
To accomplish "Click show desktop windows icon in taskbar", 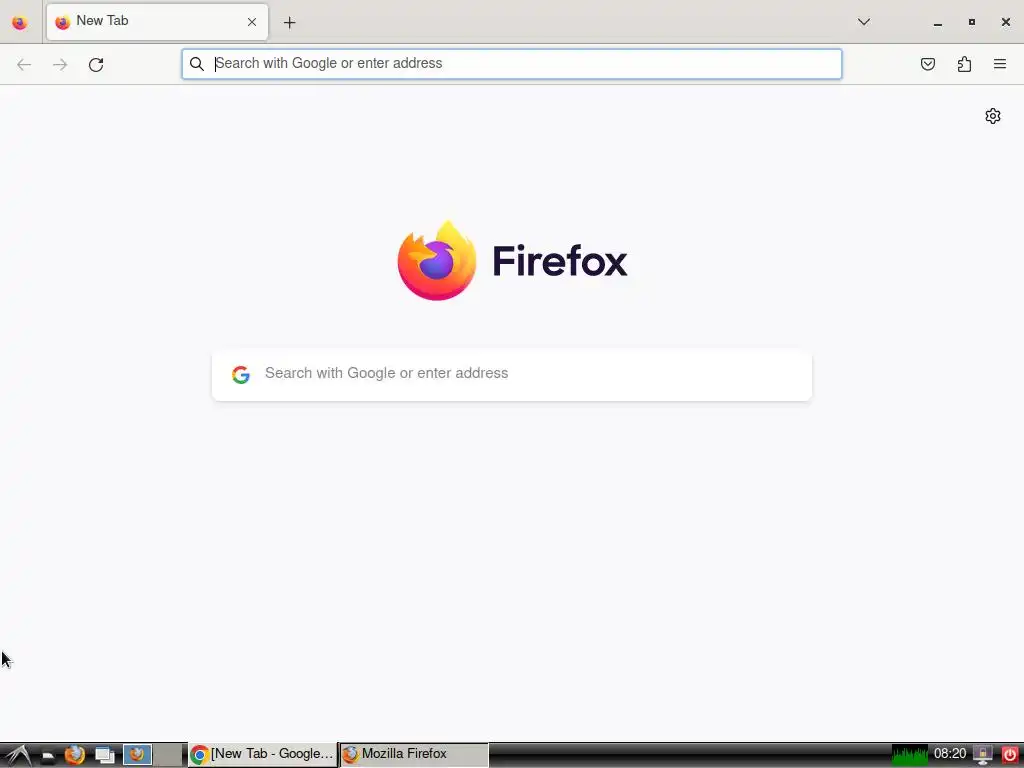I will pos(104,756).
